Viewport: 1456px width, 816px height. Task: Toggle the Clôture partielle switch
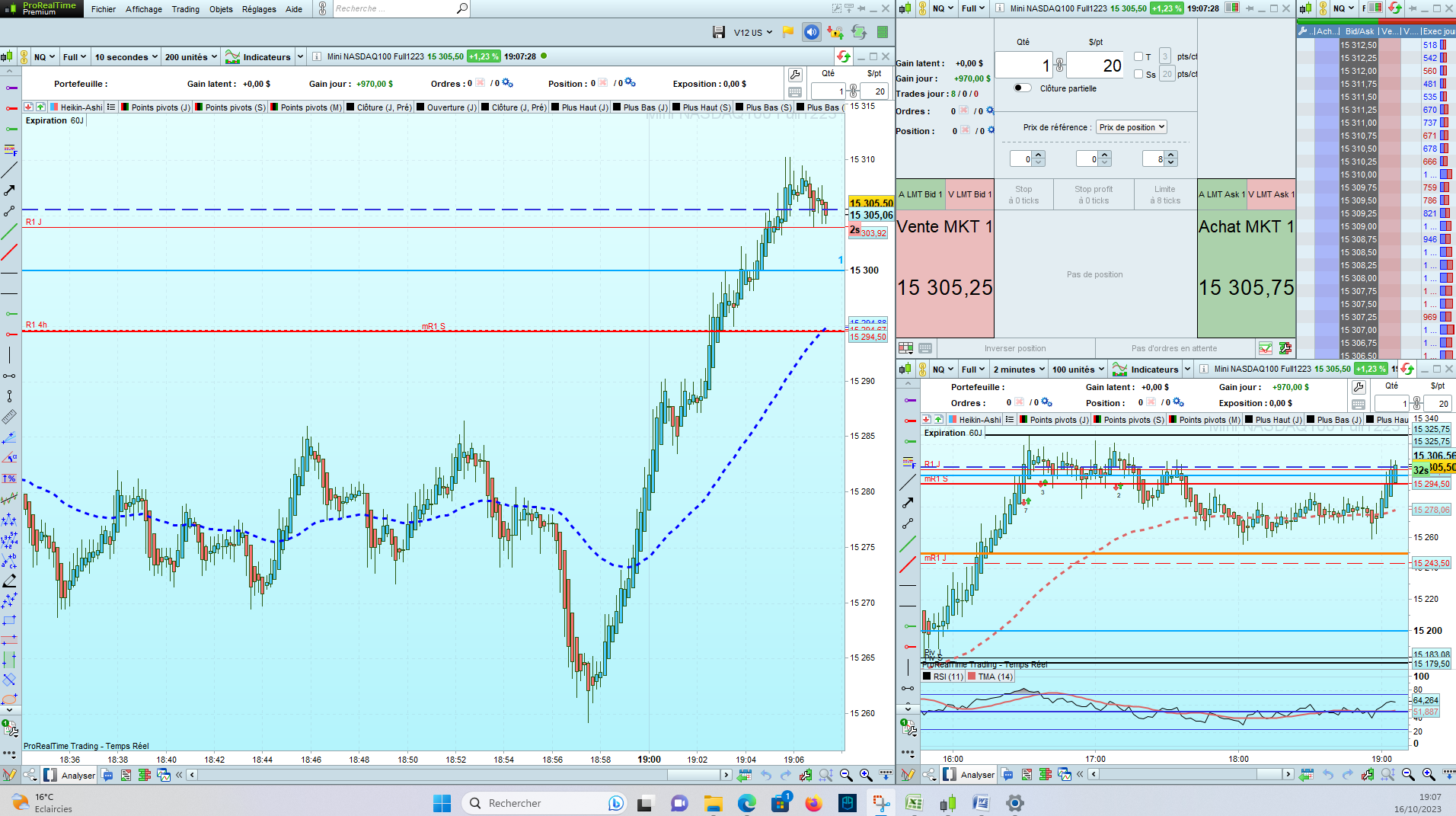1023,88
